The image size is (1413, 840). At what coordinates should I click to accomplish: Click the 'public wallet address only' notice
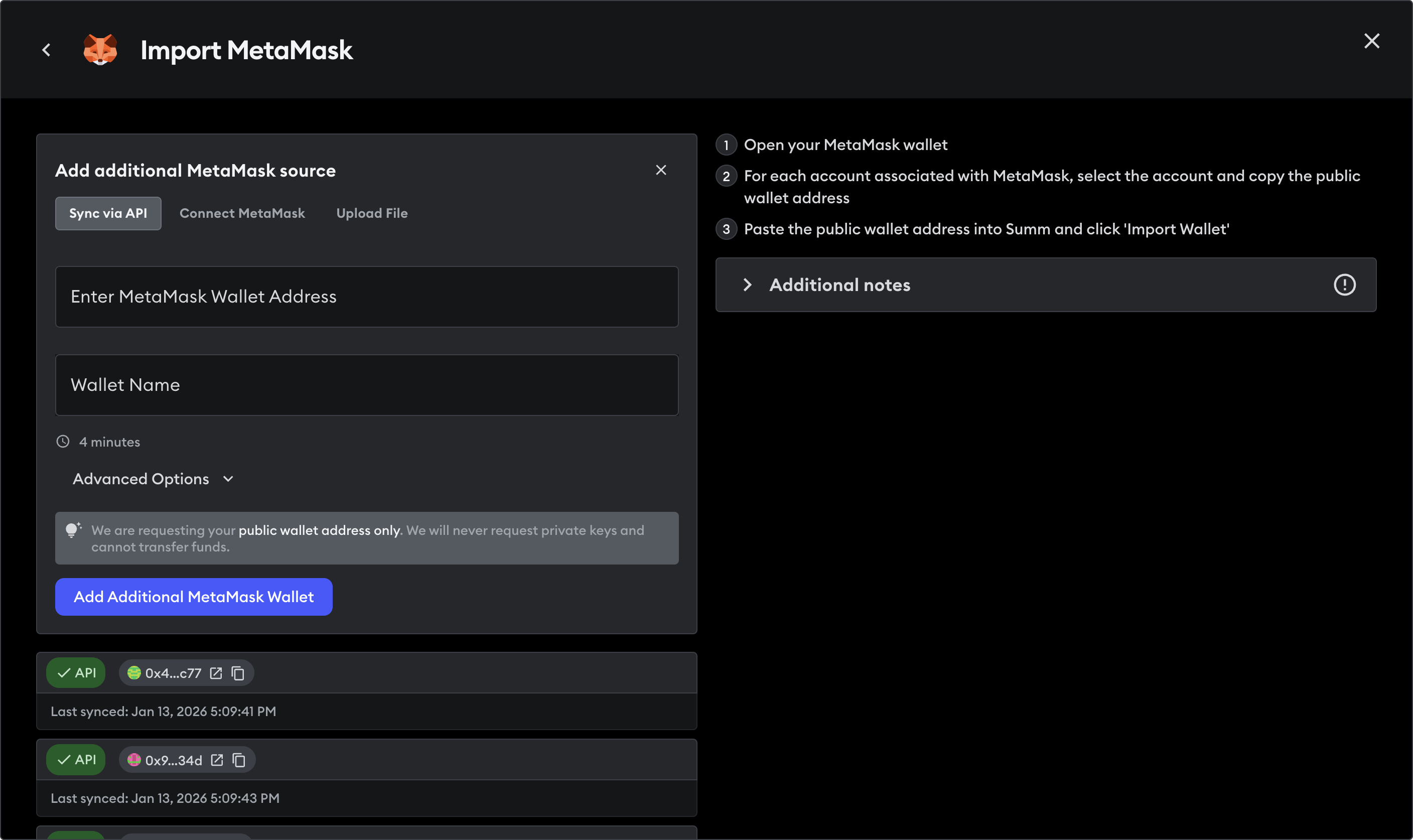click(x=319, y=530)
